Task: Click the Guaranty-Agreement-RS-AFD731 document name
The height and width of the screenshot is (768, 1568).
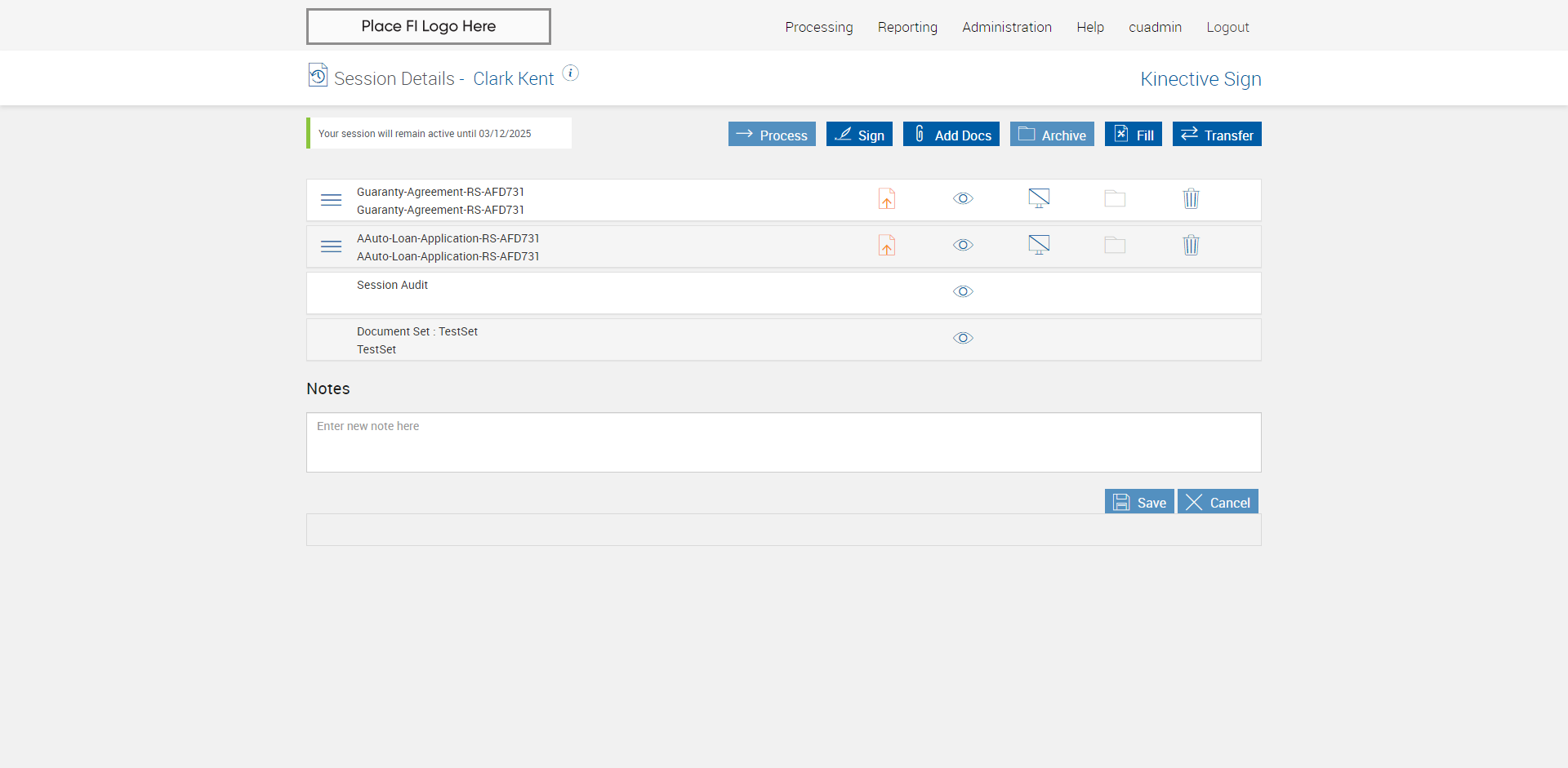Action: tap(440, 192)
